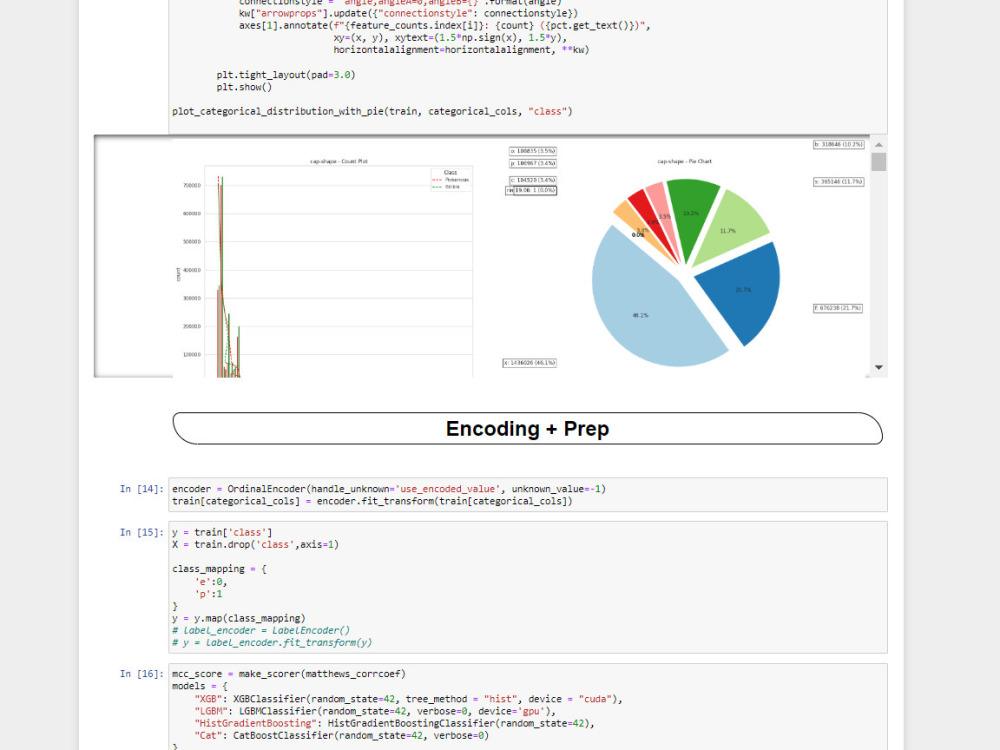
Task: Grab the output area scrollbar thumb
Action: tap(878, 161)
